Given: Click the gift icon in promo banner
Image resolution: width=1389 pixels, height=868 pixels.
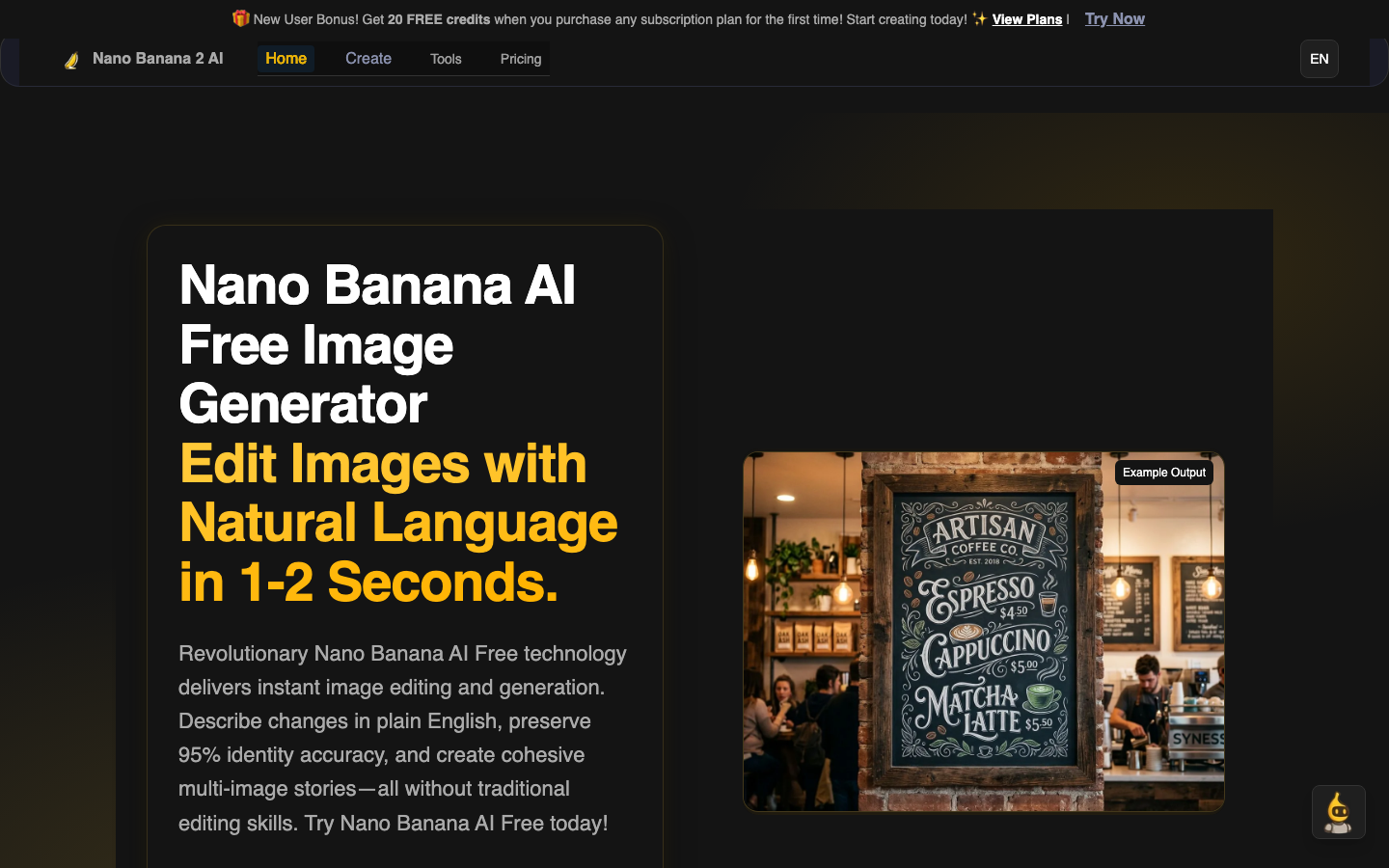Looking at the screenshot, I should pos(240,18).
